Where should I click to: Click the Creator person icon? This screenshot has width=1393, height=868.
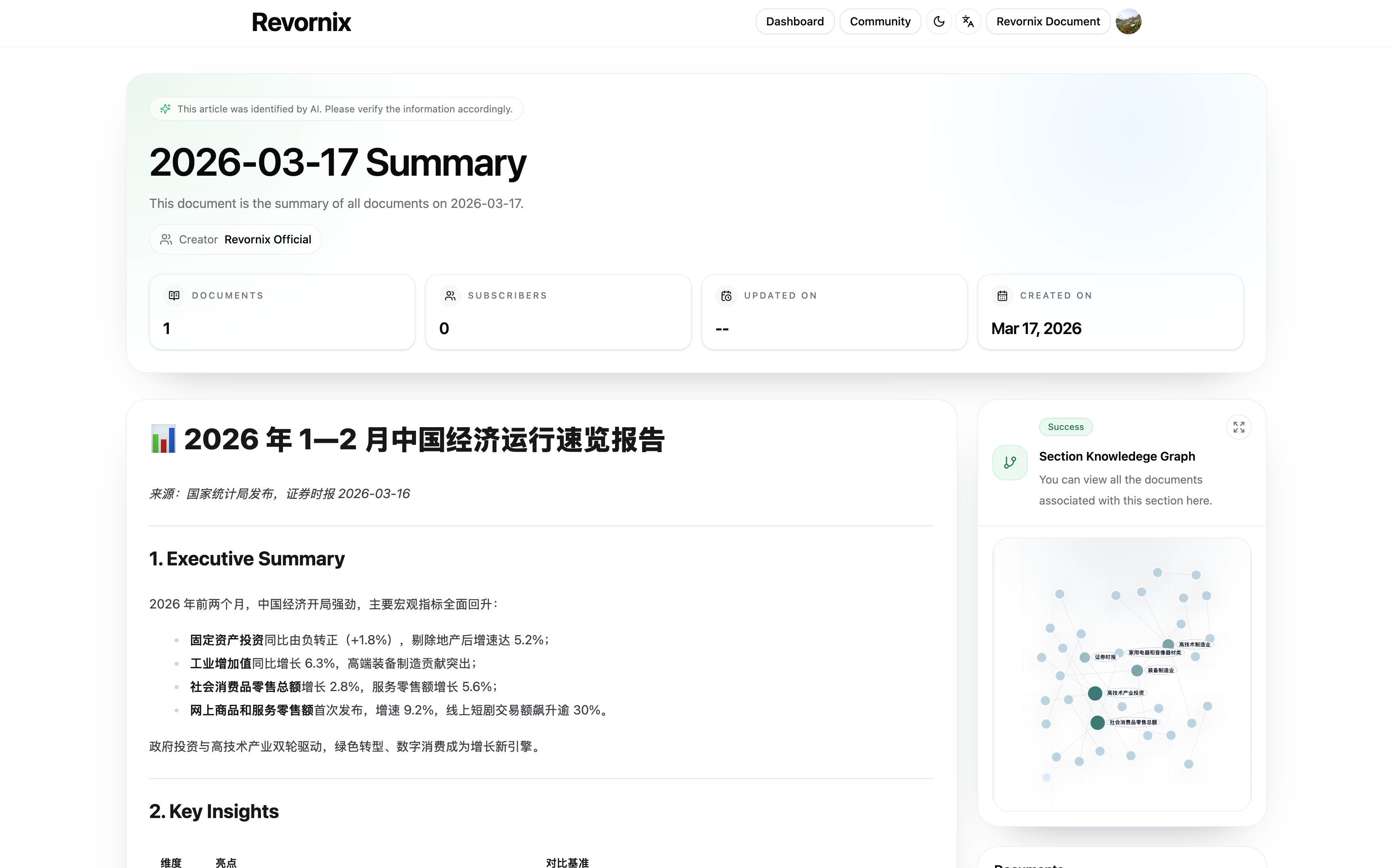[x=166, y=239]
